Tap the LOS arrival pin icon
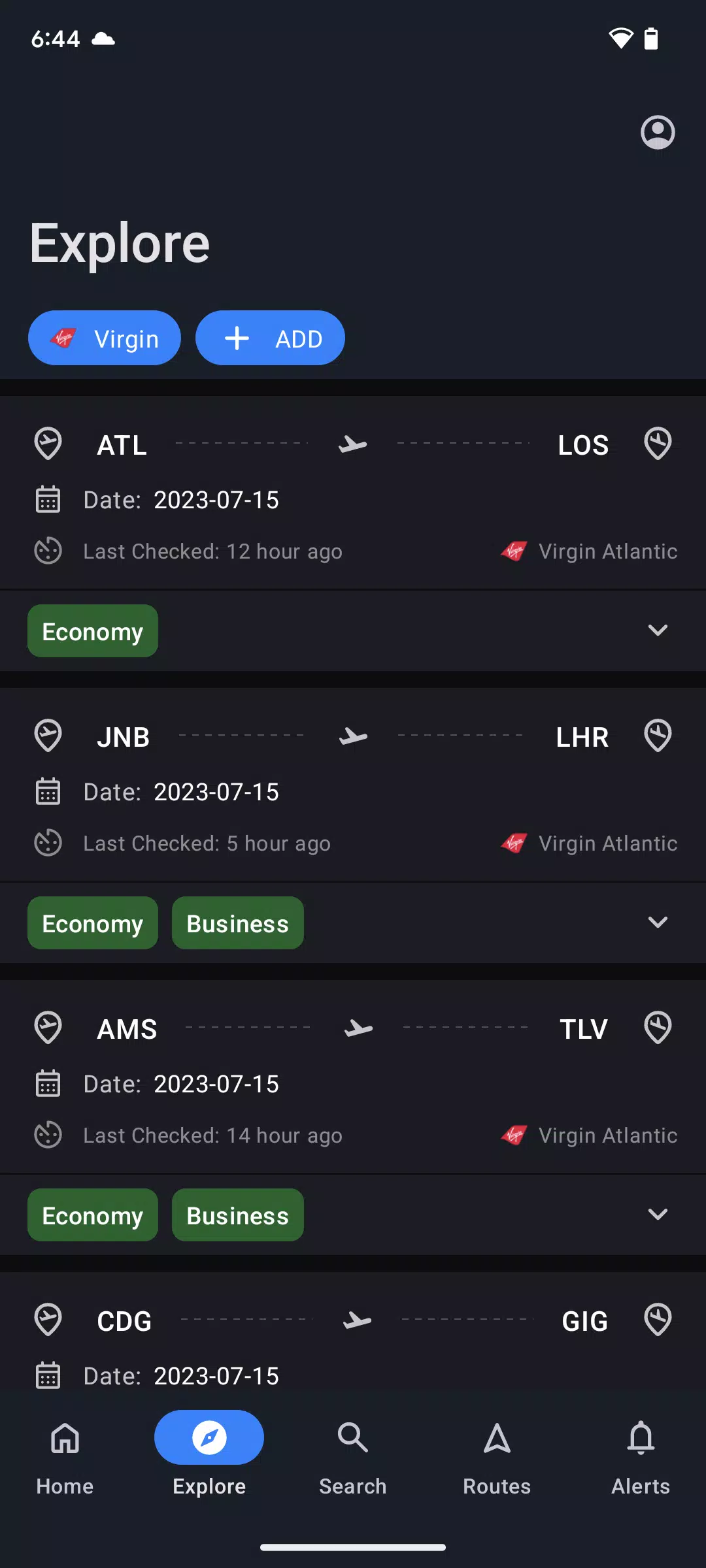The height and width of the screenshot is (1568, 706). pos(658,444)
